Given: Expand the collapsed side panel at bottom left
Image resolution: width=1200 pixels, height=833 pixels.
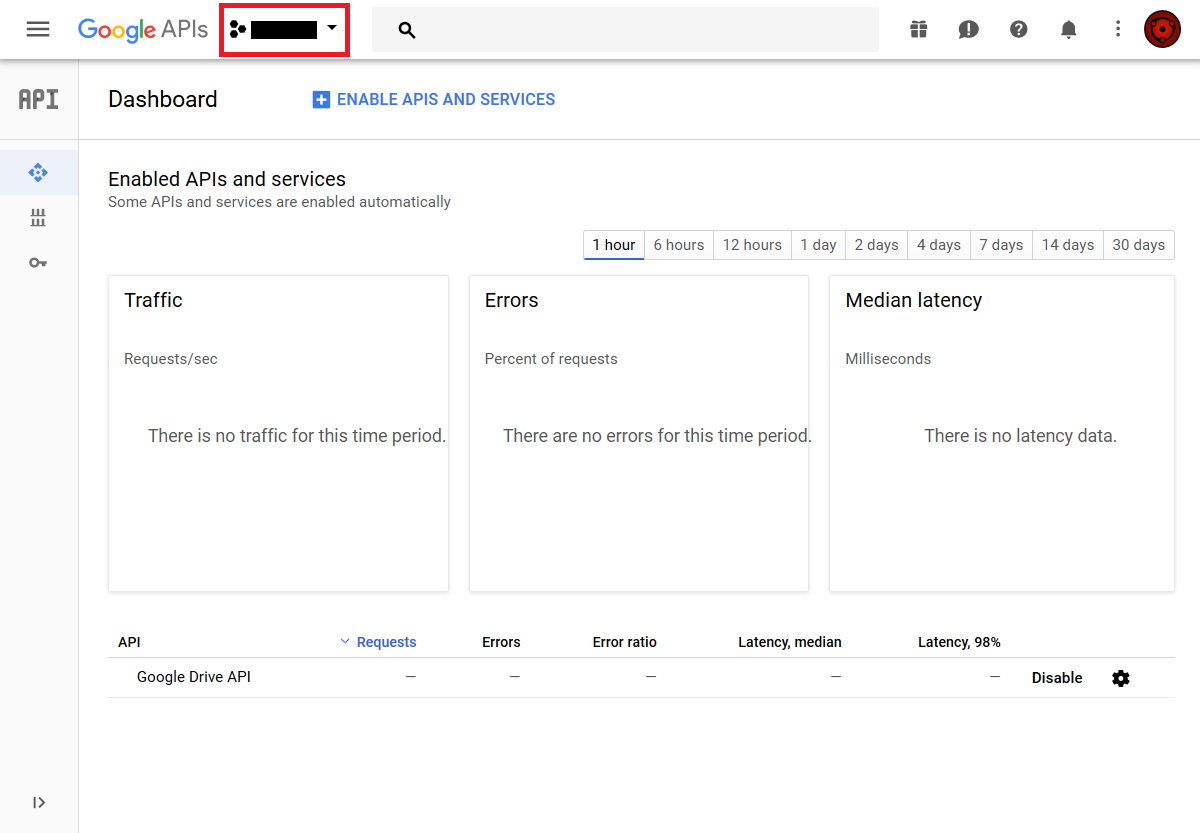Looking at the screenshot, I should (x=38, y=802).
